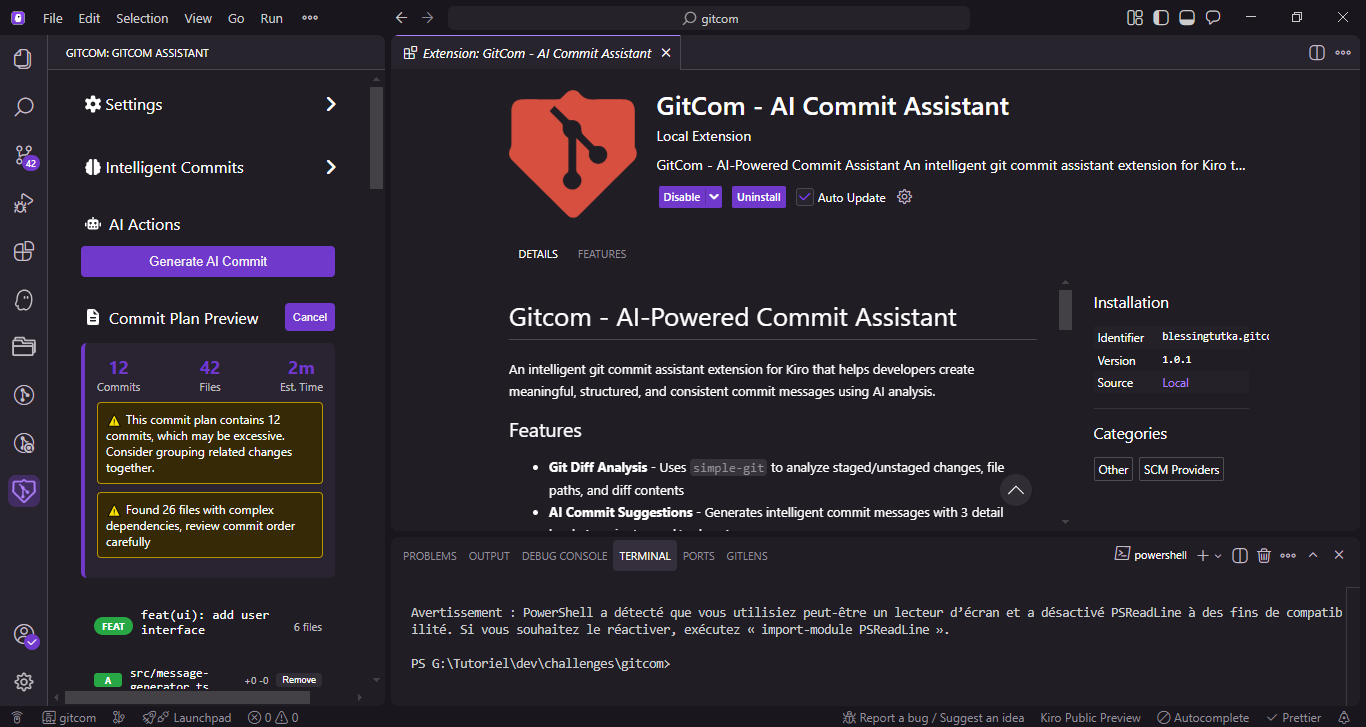The width and height of the screenshot is (1366, 727).
Task: Open the Manage gear at the activity bar's bottom
Action: click(x=23, y=682)
